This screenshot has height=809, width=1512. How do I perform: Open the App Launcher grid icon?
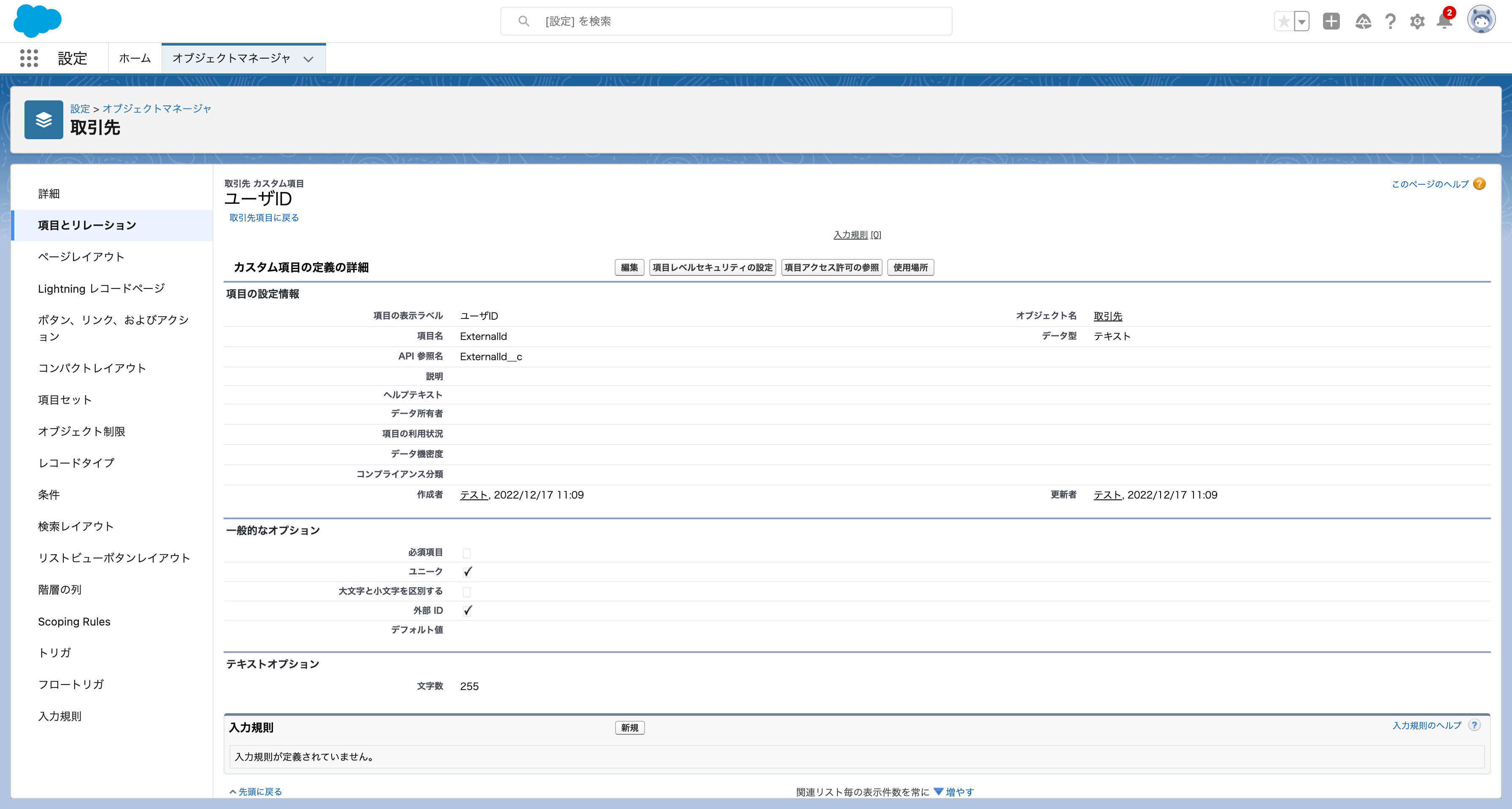pyautogui.click(x=29, y=58)
